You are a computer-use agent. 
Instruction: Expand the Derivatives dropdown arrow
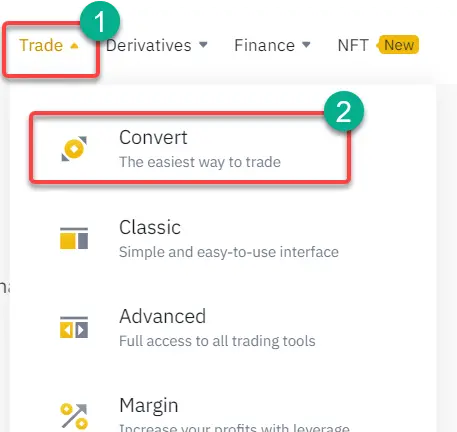(x=203, y=44)
